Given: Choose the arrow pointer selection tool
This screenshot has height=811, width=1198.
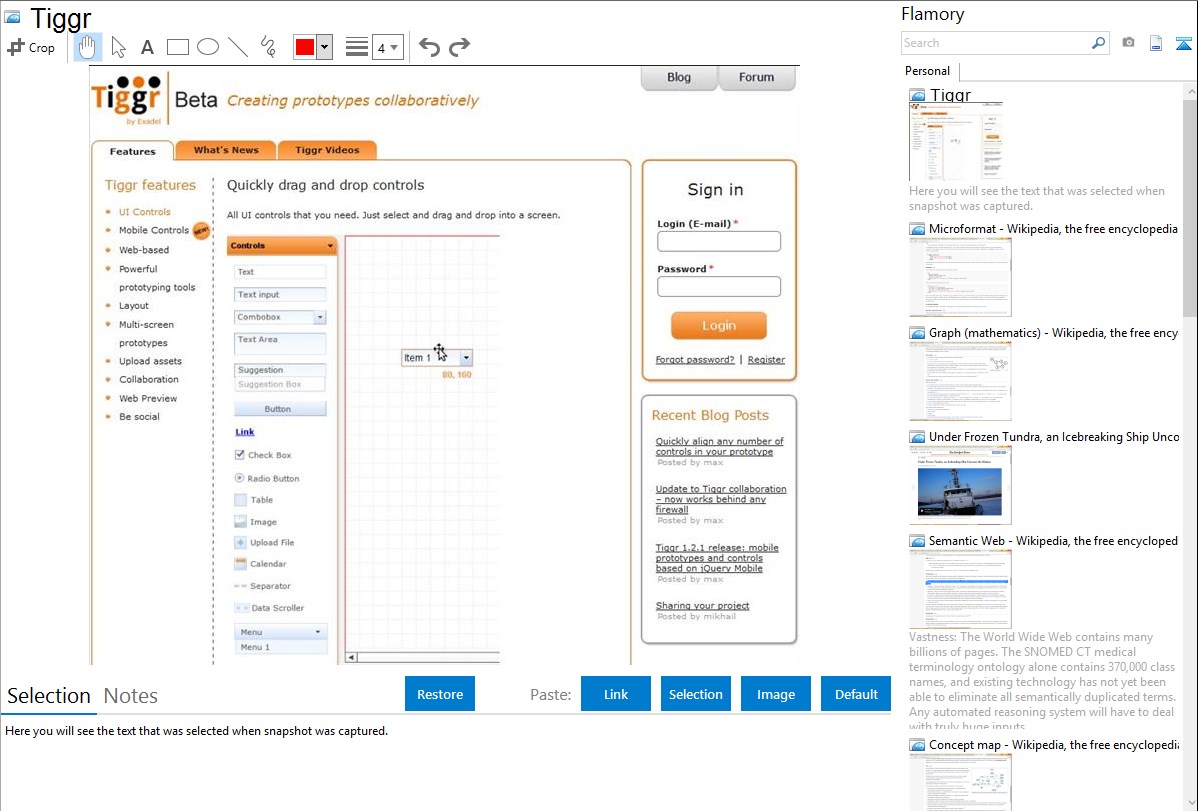Looking at the screenshot, I should 118,47.
